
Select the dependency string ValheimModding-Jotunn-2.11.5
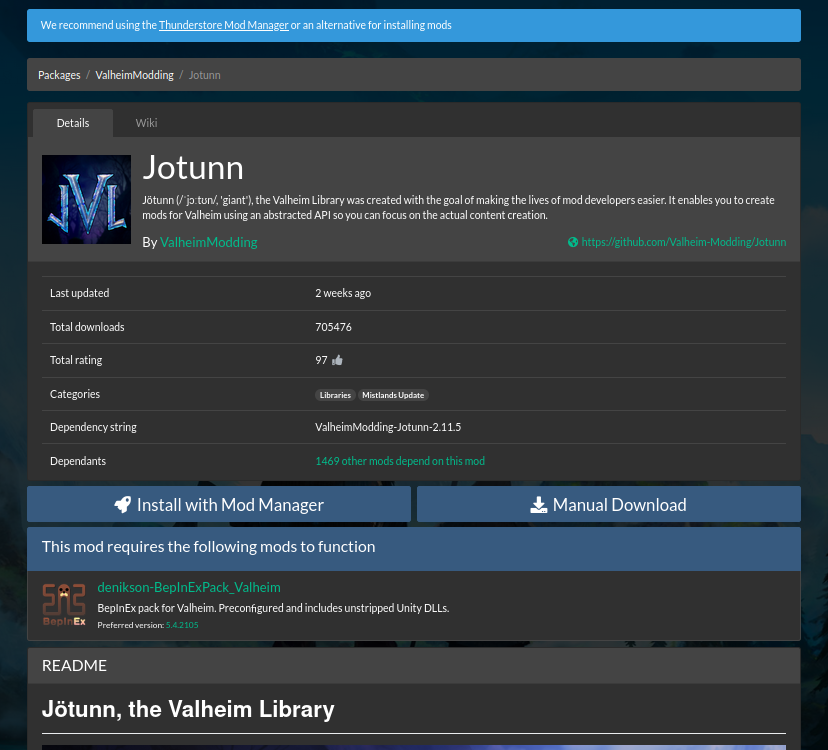pos(388,427)
